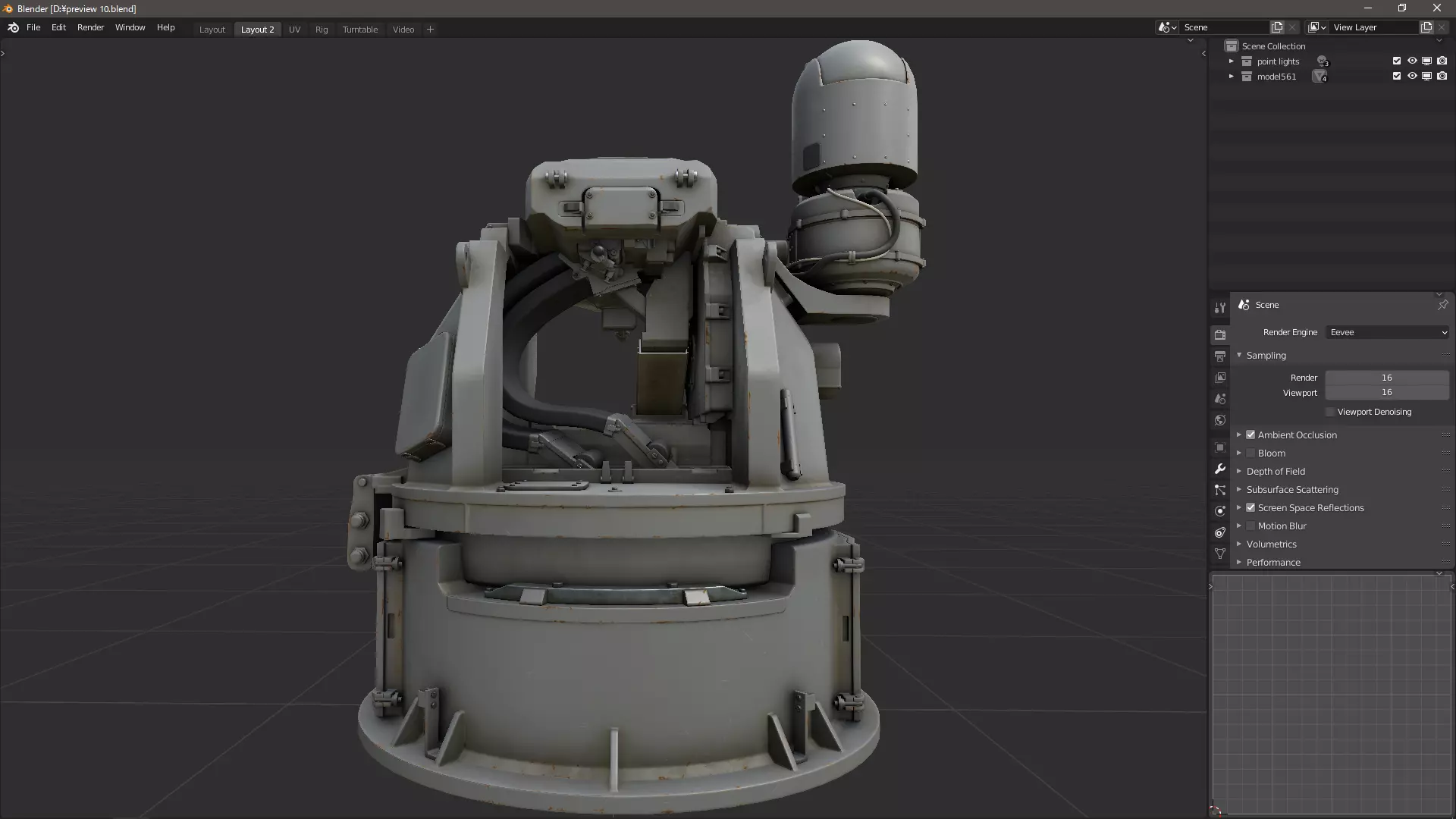Click the new view layer duplicate icon
This screenshot has height=819, width=1456.
(1426, 27)
